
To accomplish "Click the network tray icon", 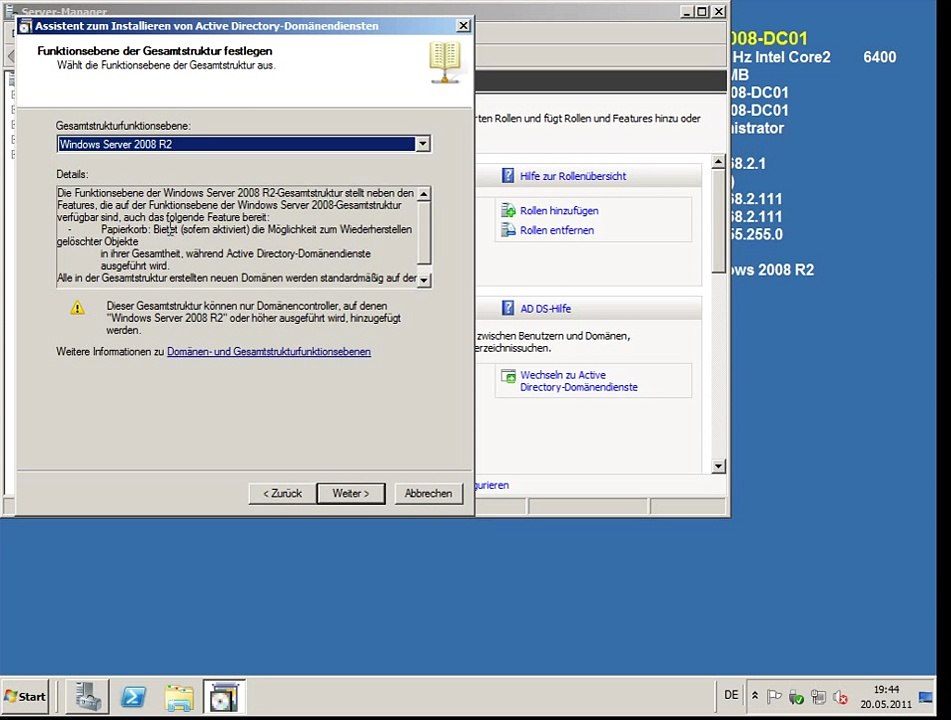I will 818,698.
